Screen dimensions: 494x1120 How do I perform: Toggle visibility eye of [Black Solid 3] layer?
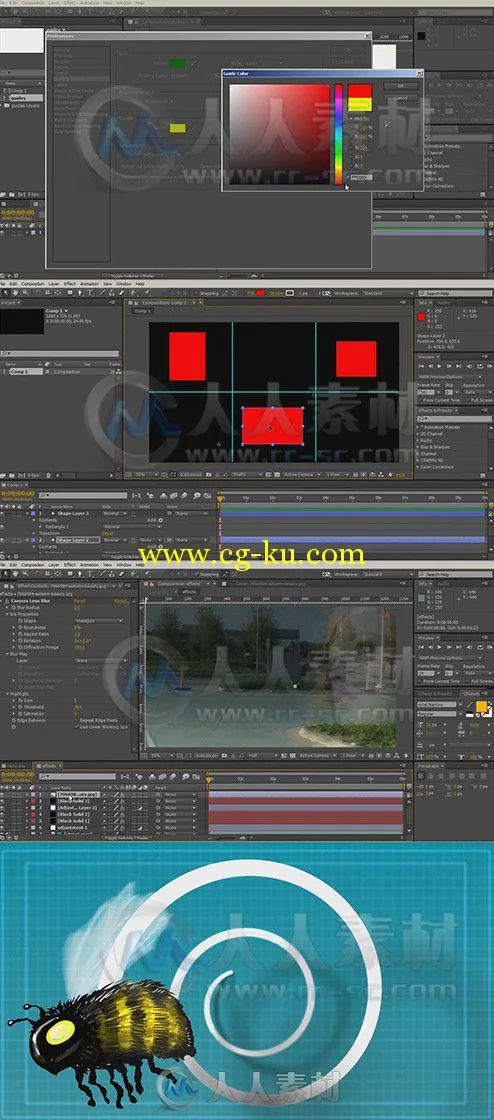[x=4, y=801]
